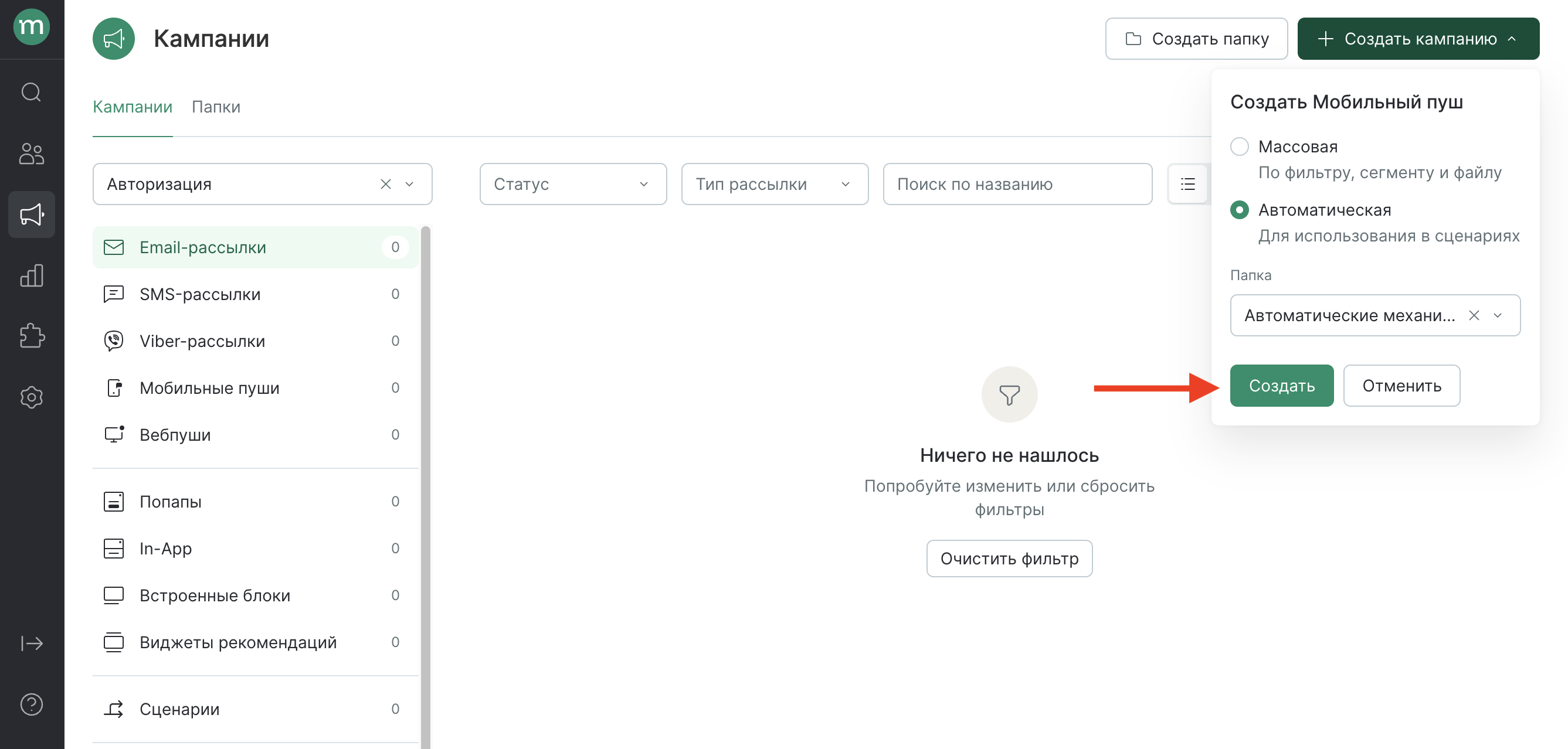Image resolution: width=1568 pixels, height=749 pixels.
Task: Select In-App in the list
Action: click(255, 548)
